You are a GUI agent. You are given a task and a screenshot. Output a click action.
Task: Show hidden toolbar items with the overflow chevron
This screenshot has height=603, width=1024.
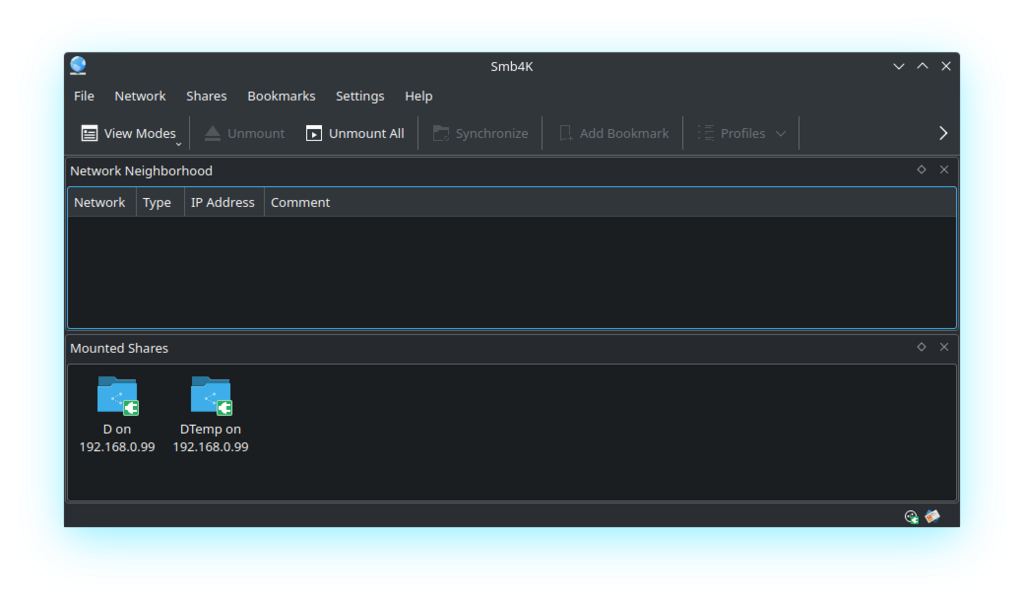[x=943, y=133]
